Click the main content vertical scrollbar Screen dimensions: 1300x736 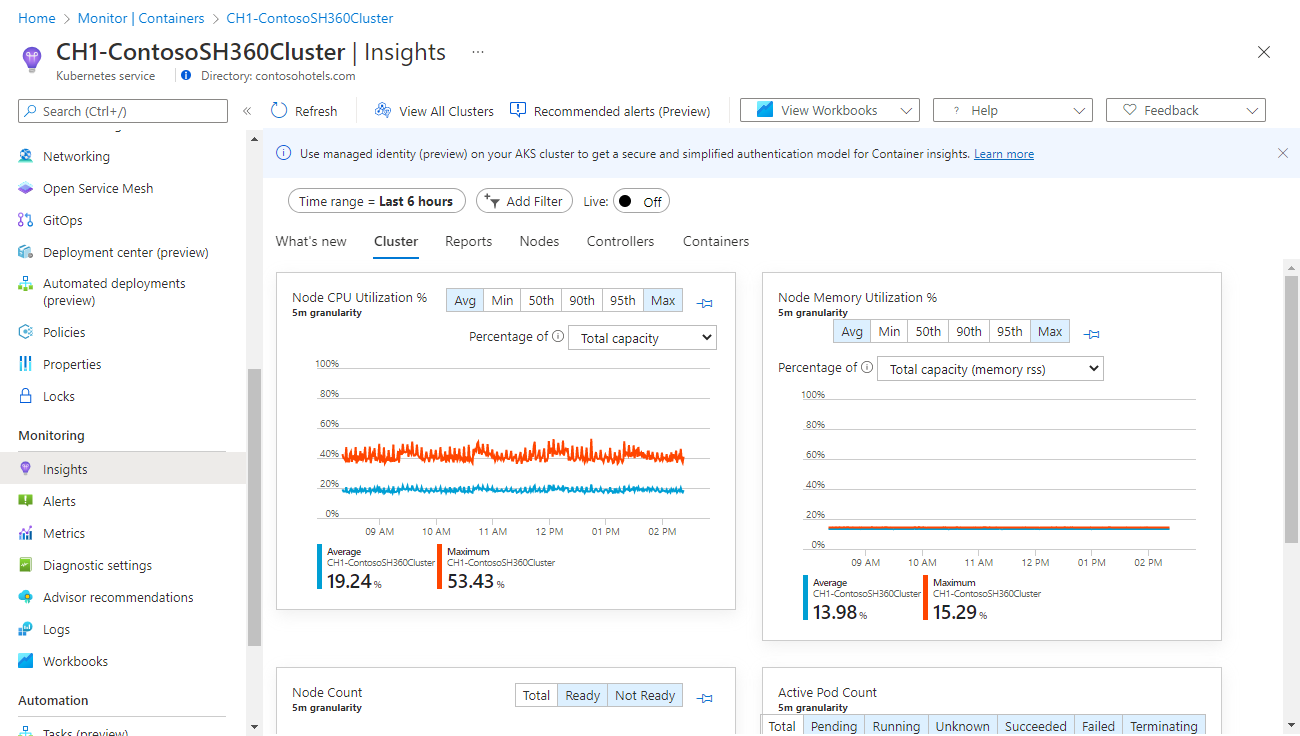tap(1291, 410)
